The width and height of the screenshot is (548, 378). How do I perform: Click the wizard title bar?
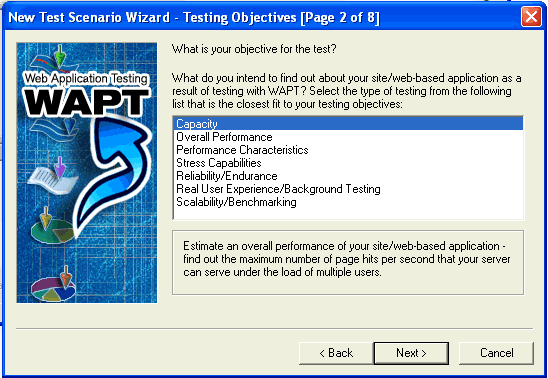pyautogui.click(x=260, y=17)
